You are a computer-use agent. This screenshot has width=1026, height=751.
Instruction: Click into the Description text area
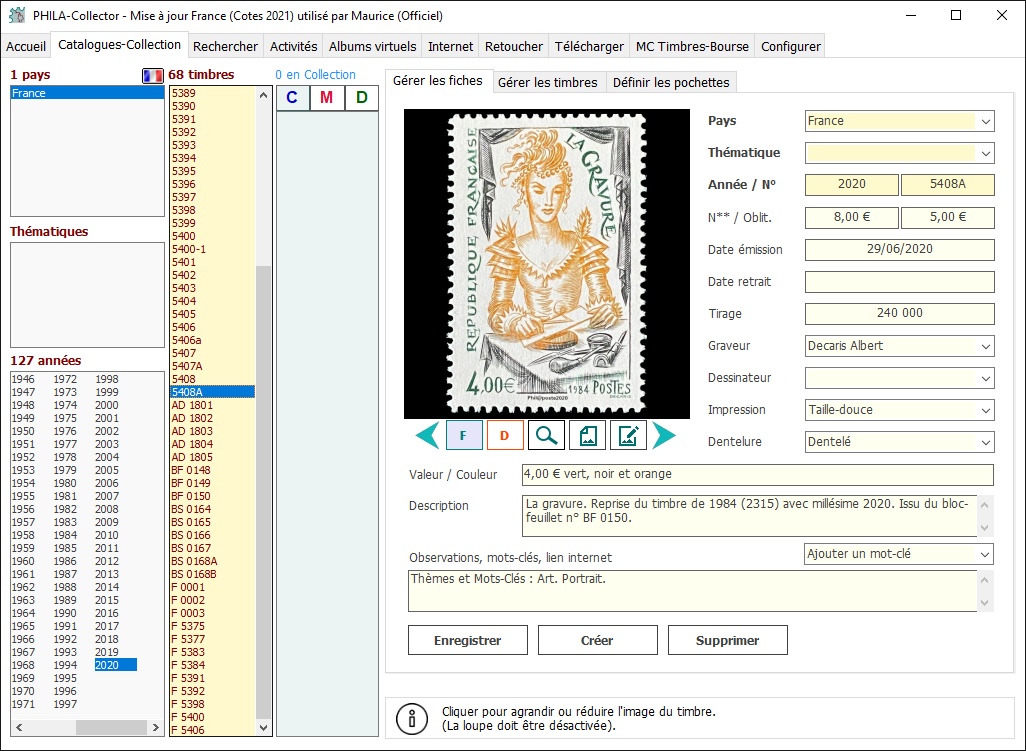(x=749, y=515)
